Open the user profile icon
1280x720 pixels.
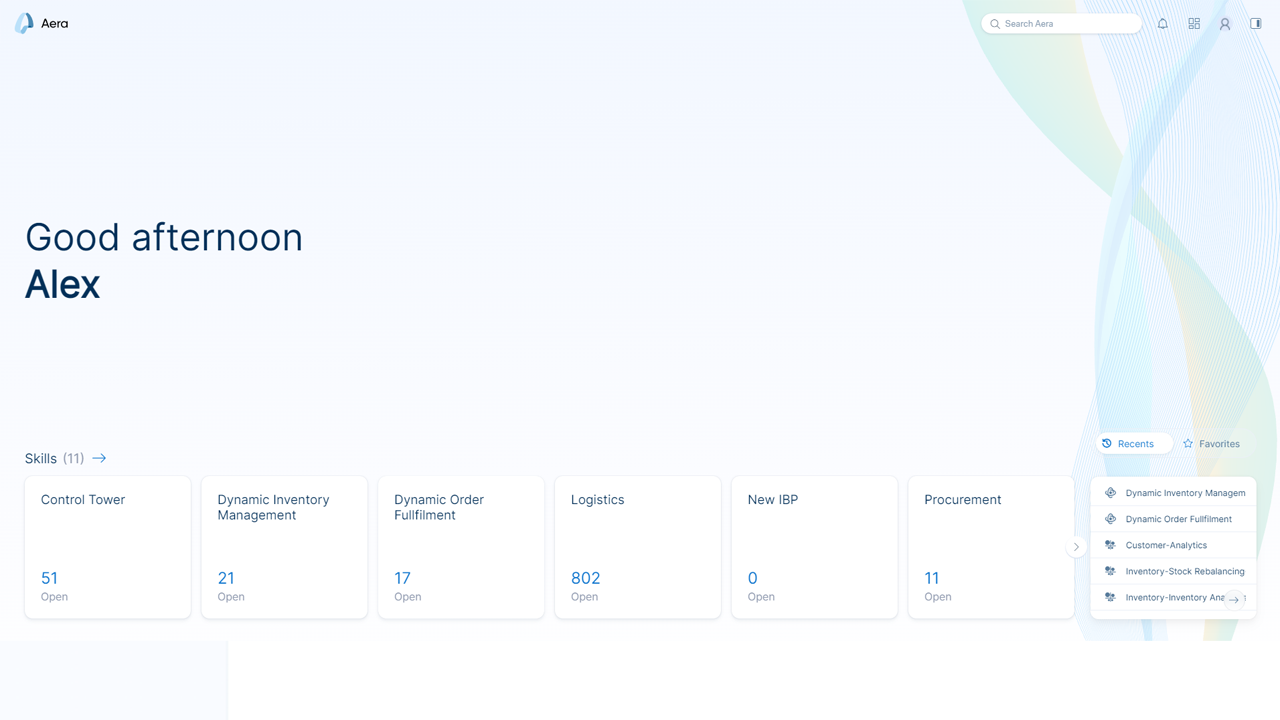(x=1225, y=23)
